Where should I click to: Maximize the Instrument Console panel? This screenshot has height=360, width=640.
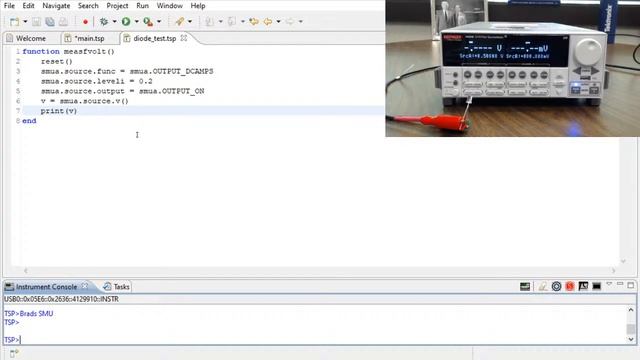(x=631, y=285)
